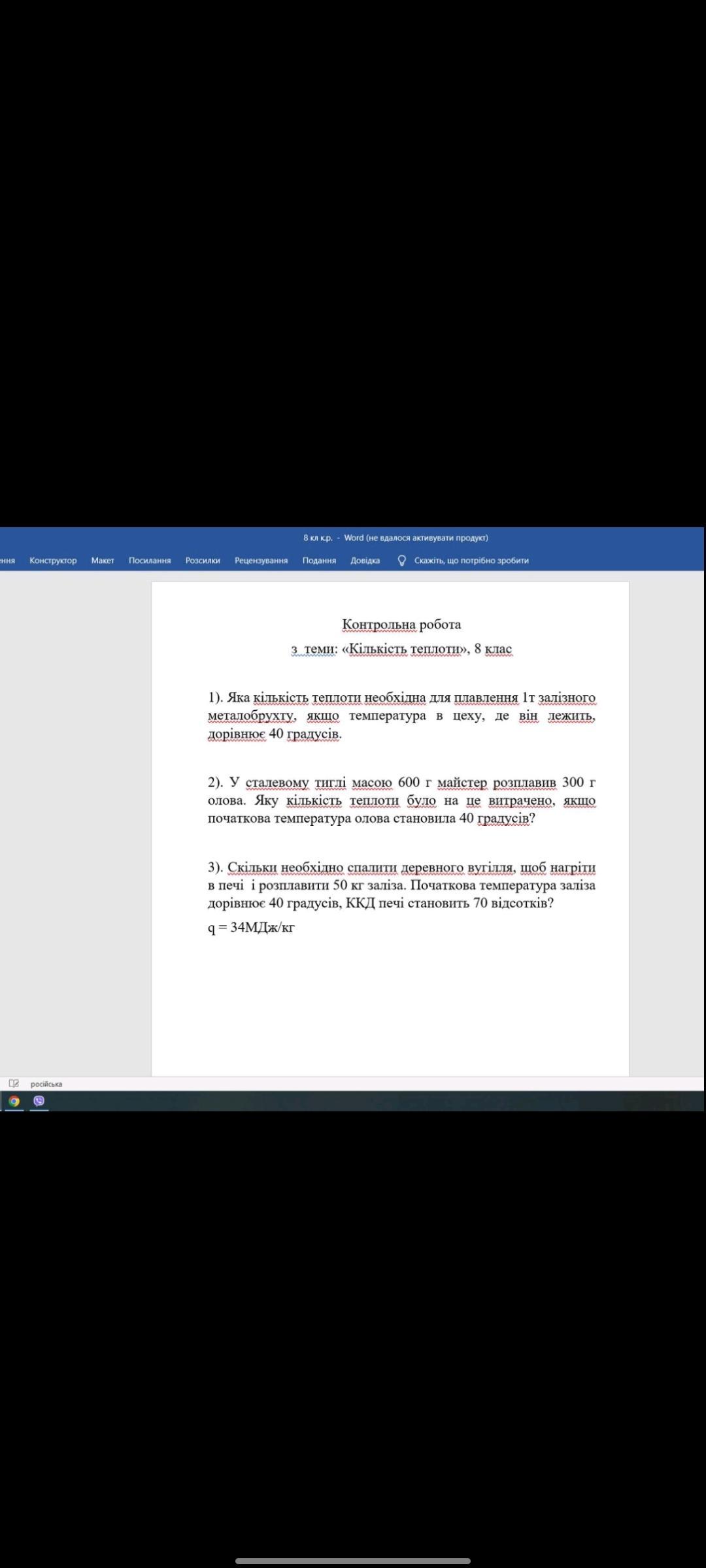This screenshot has height=1568, width=706.
Task: Click the lightbulb Tell Me icon
Action: tap(402, 561)
